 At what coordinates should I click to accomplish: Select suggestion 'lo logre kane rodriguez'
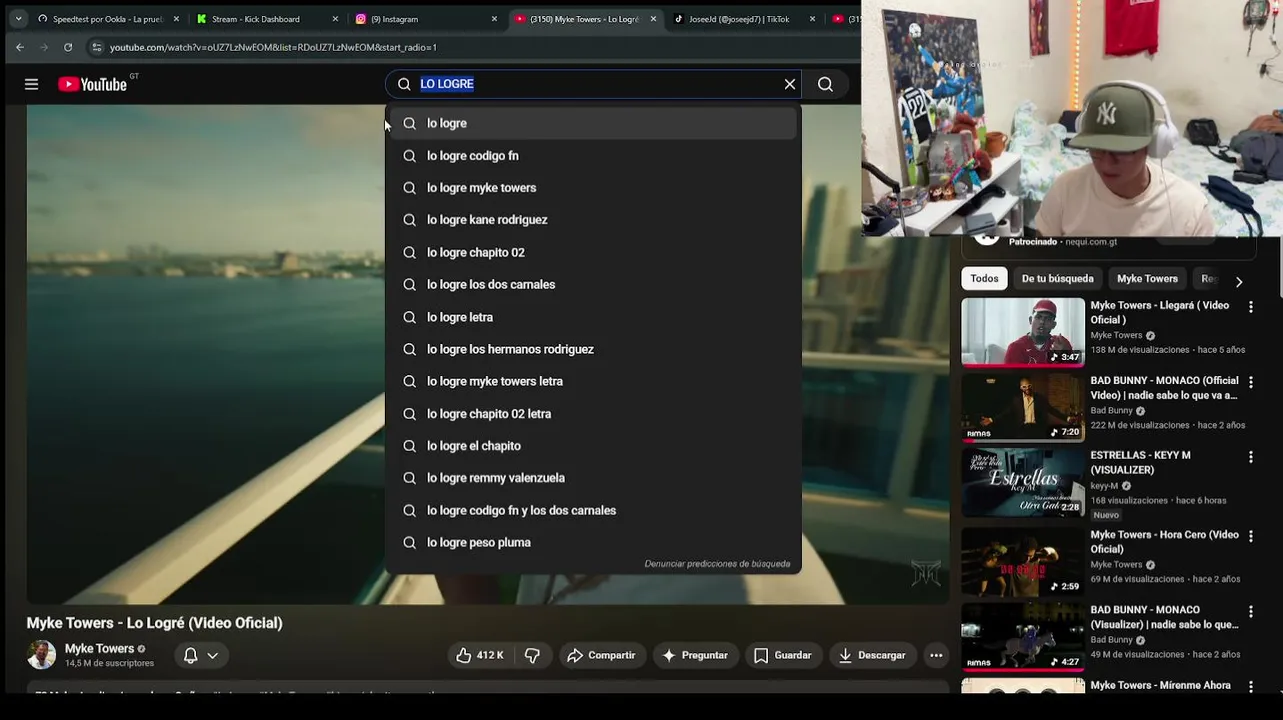click(x=593, y=220)
